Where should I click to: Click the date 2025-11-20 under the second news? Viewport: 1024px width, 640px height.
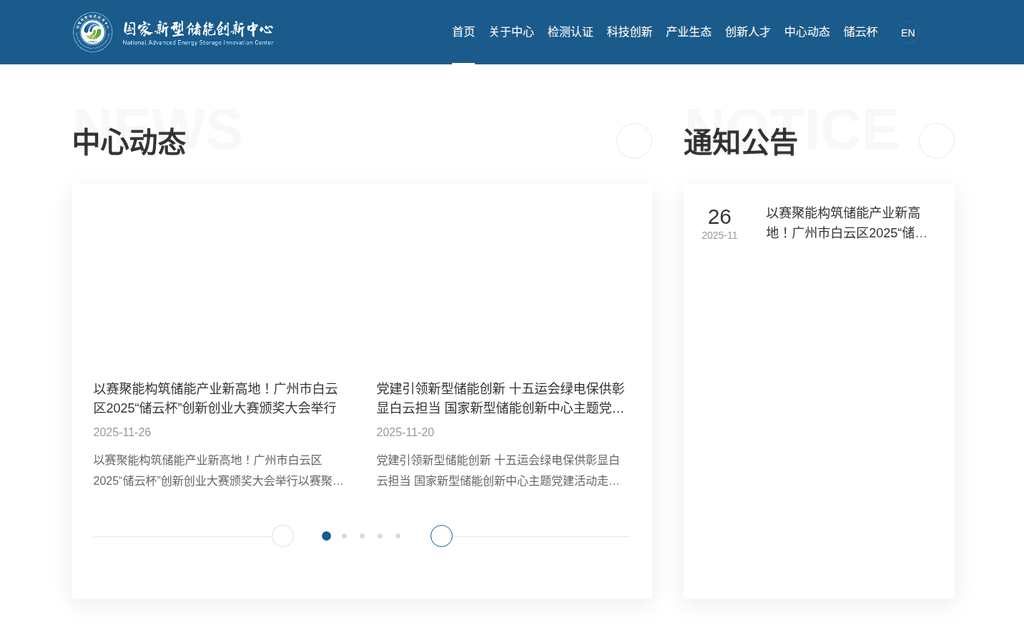coord(405,432)
